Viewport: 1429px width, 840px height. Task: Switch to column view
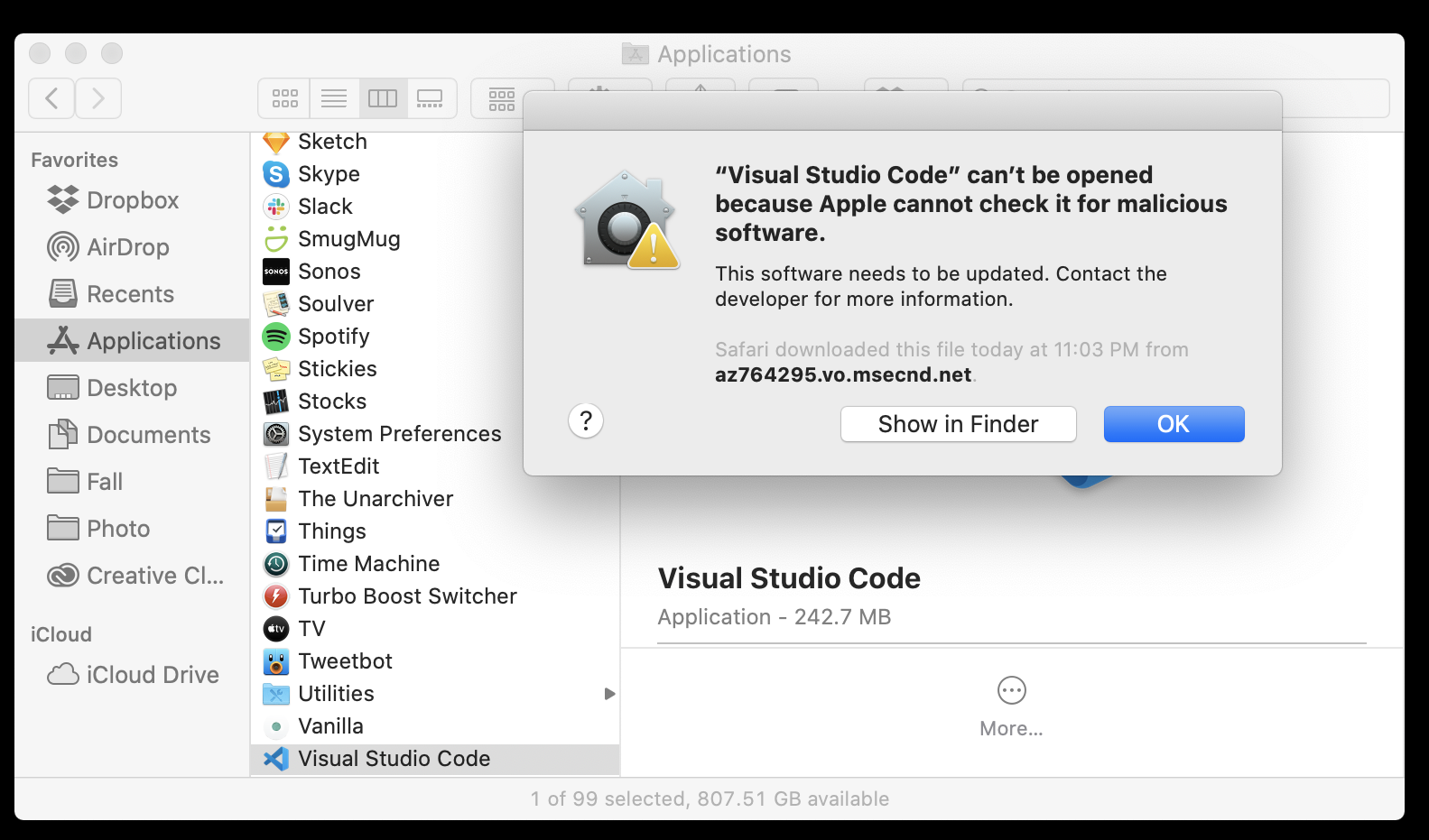383,98
